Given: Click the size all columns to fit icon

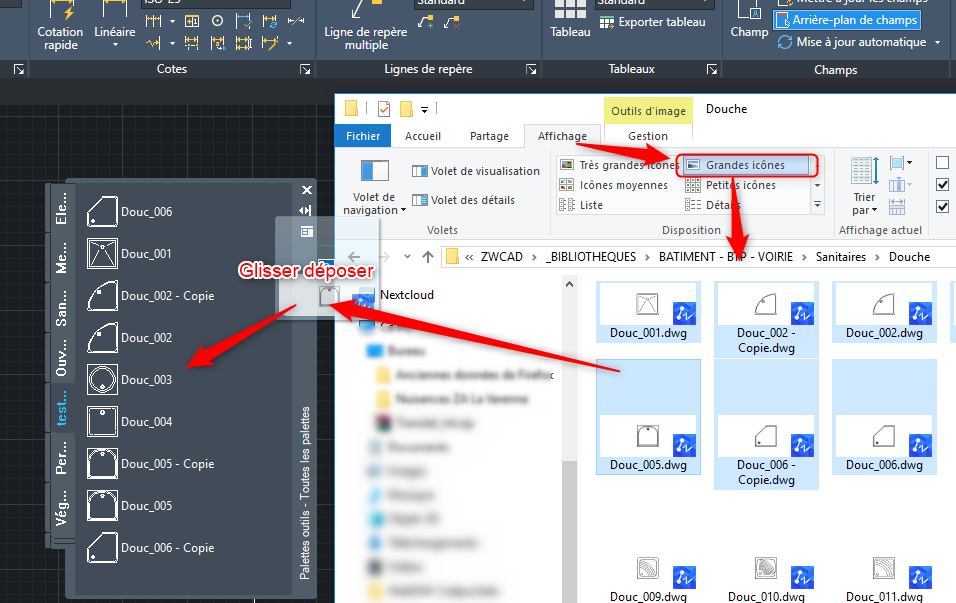Looking at the screenshot, I should (897, 207).
